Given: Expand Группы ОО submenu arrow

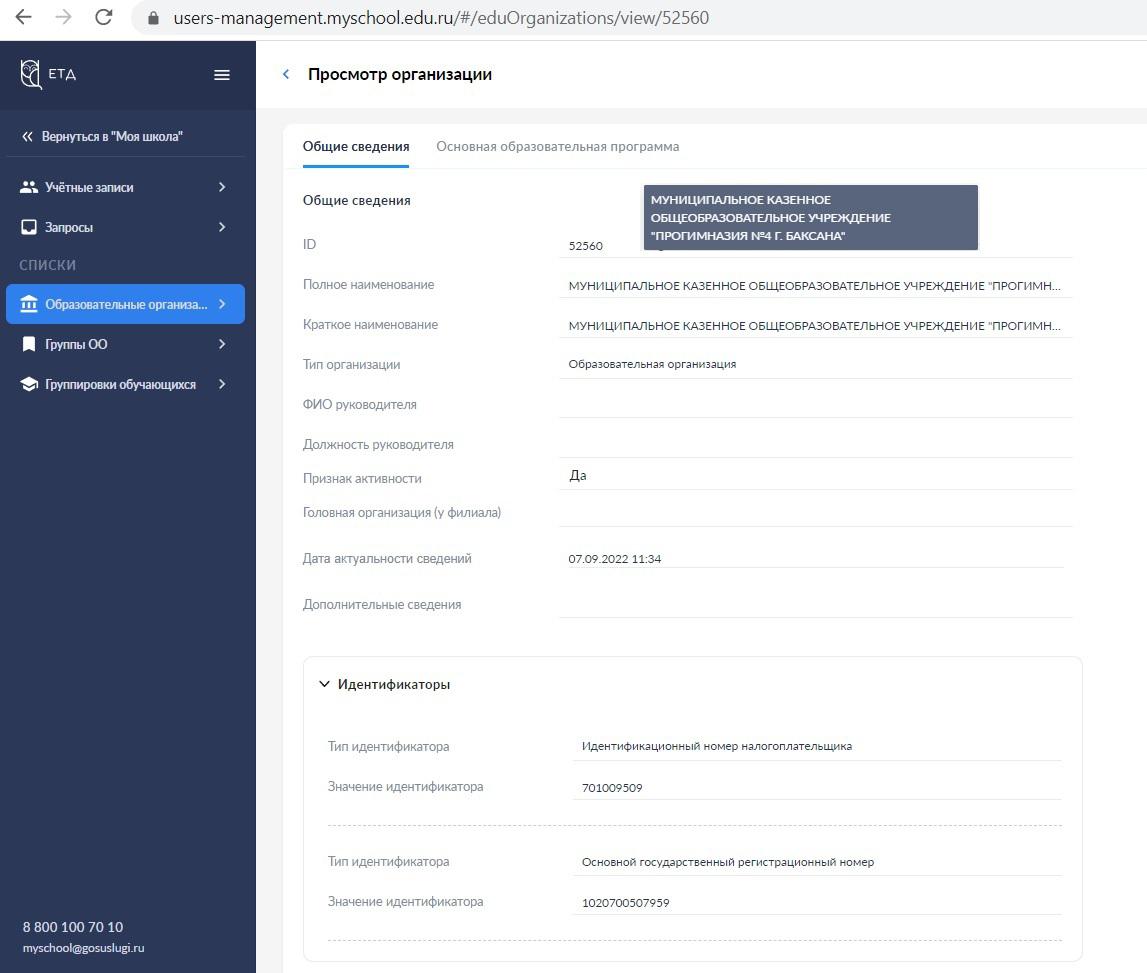Looking at the screenshot, I should [222, 344].
